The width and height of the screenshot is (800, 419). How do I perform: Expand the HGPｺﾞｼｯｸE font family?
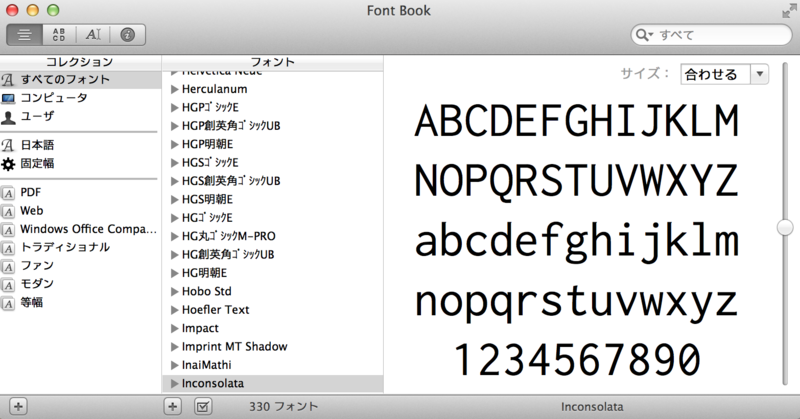pos(174,108)
